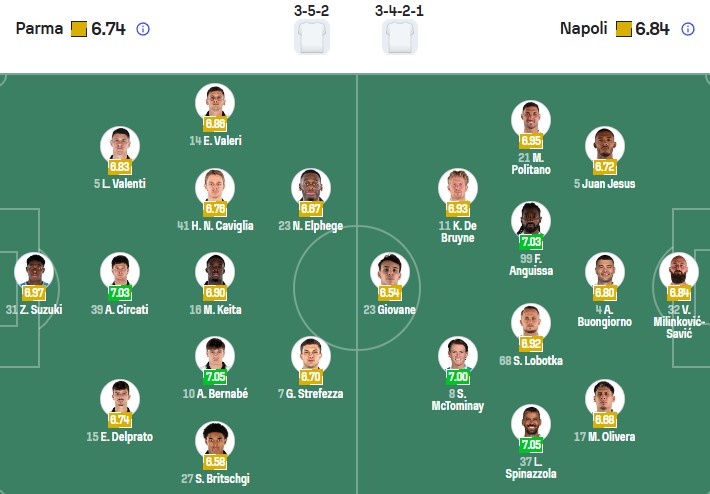Open Z. Suzuki's player photo
This screenshot has width=710, height=494.
tap(34, 271)
